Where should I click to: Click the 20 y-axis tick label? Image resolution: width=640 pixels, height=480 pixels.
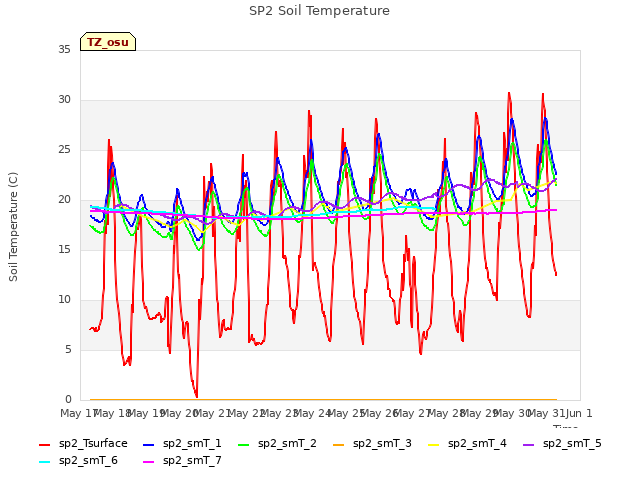(x=64, y=200)
